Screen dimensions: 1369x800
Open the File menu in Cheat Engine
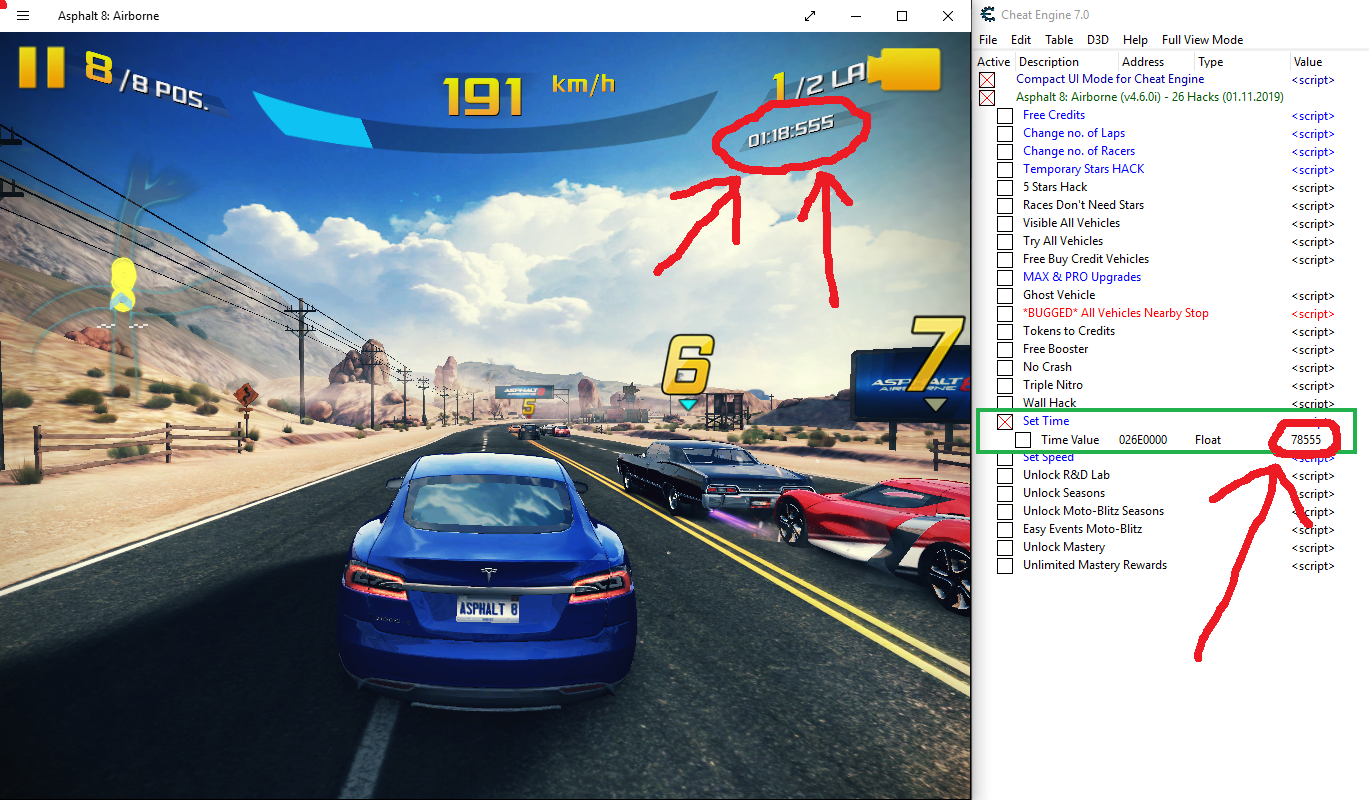pos(988,40)
